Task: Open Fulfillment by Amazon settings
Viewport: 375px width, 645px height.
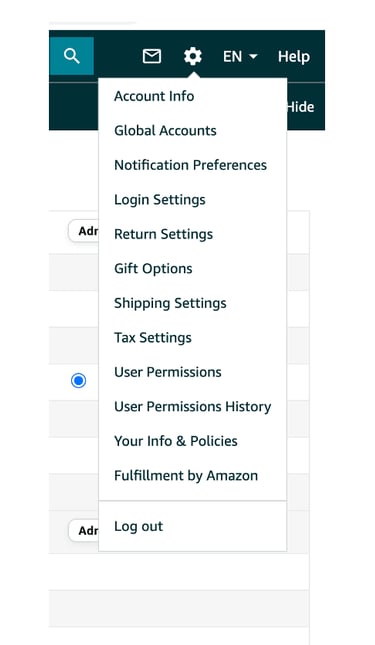Action: [x=186, y=476]
